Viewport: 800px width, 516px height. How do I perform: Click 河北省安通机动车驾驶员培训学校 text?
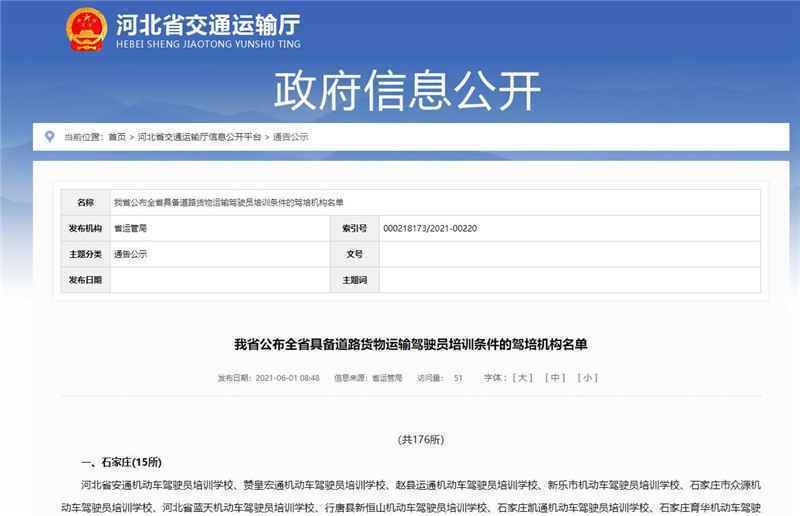157,485
